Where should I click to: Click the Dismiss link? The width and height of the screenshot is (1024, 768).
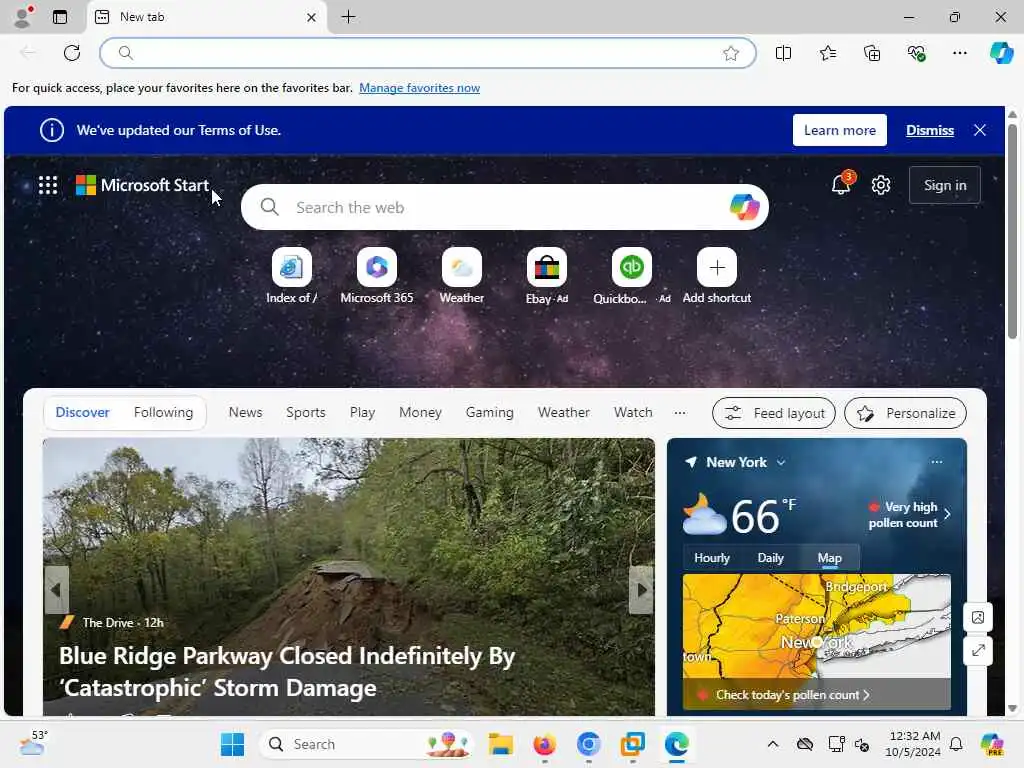point(930,130)
